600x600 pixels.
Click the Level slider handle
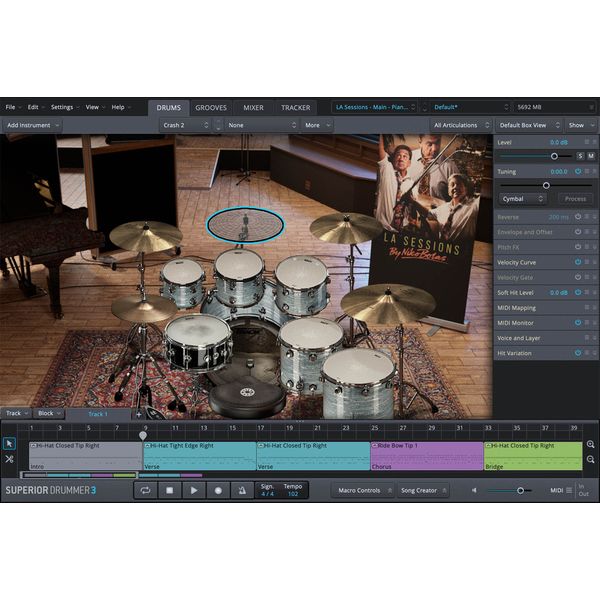(554, 156)
